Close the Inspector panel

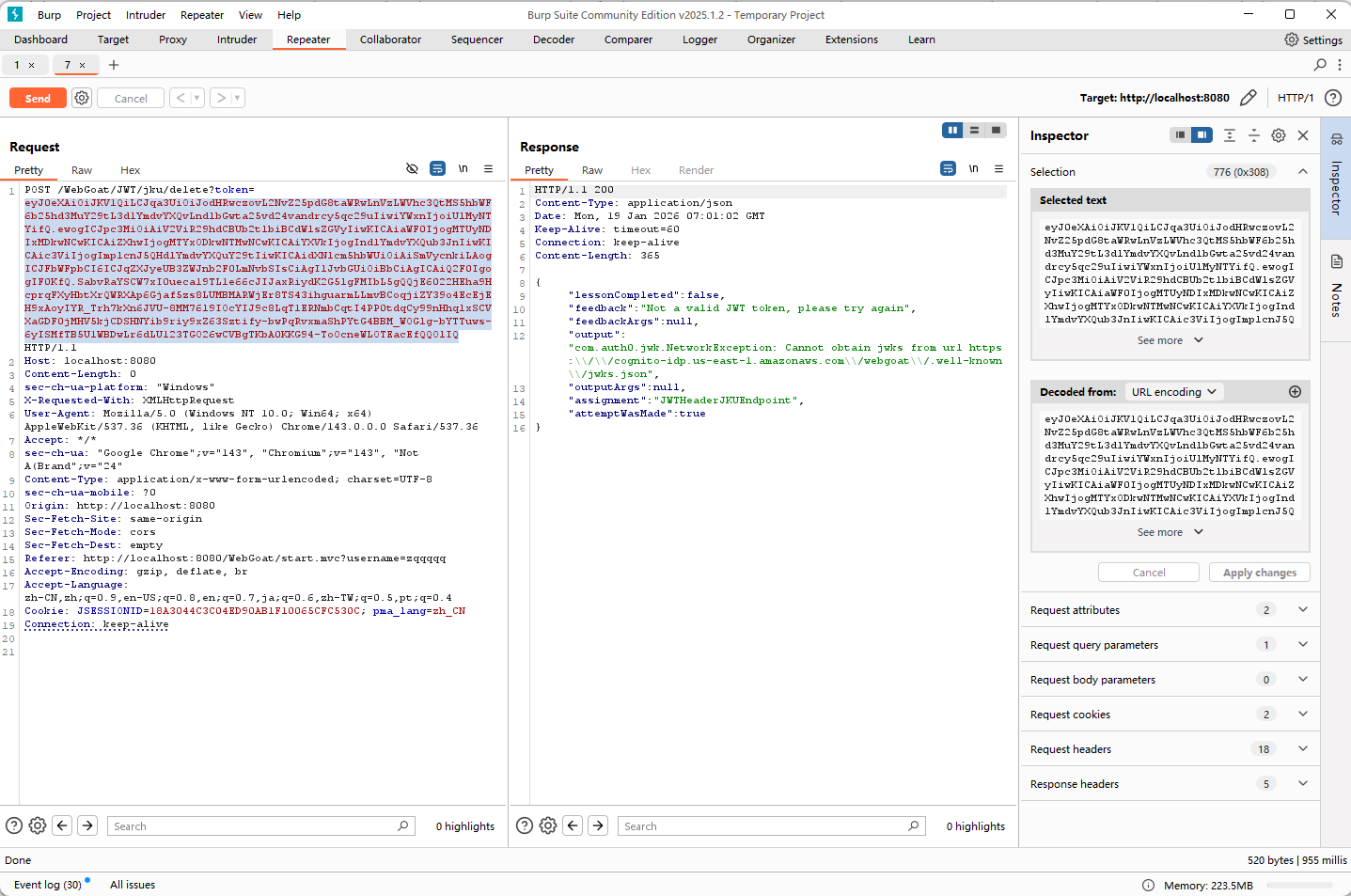[1303, 135]
